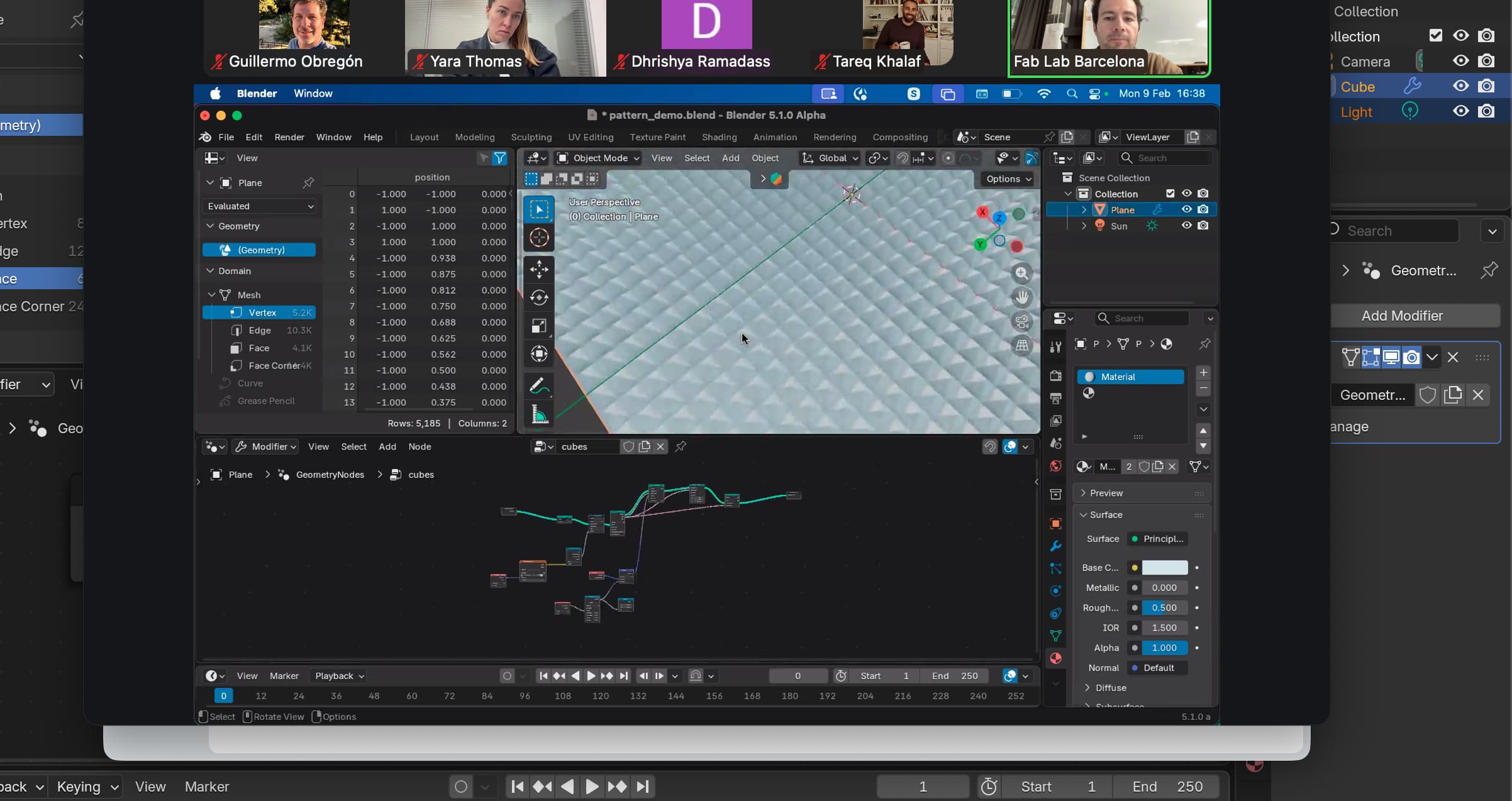This screenshot has width=1512, height=801.
Task: Toggle camera view icon in viewport
Action: (x=1022, y=322)
